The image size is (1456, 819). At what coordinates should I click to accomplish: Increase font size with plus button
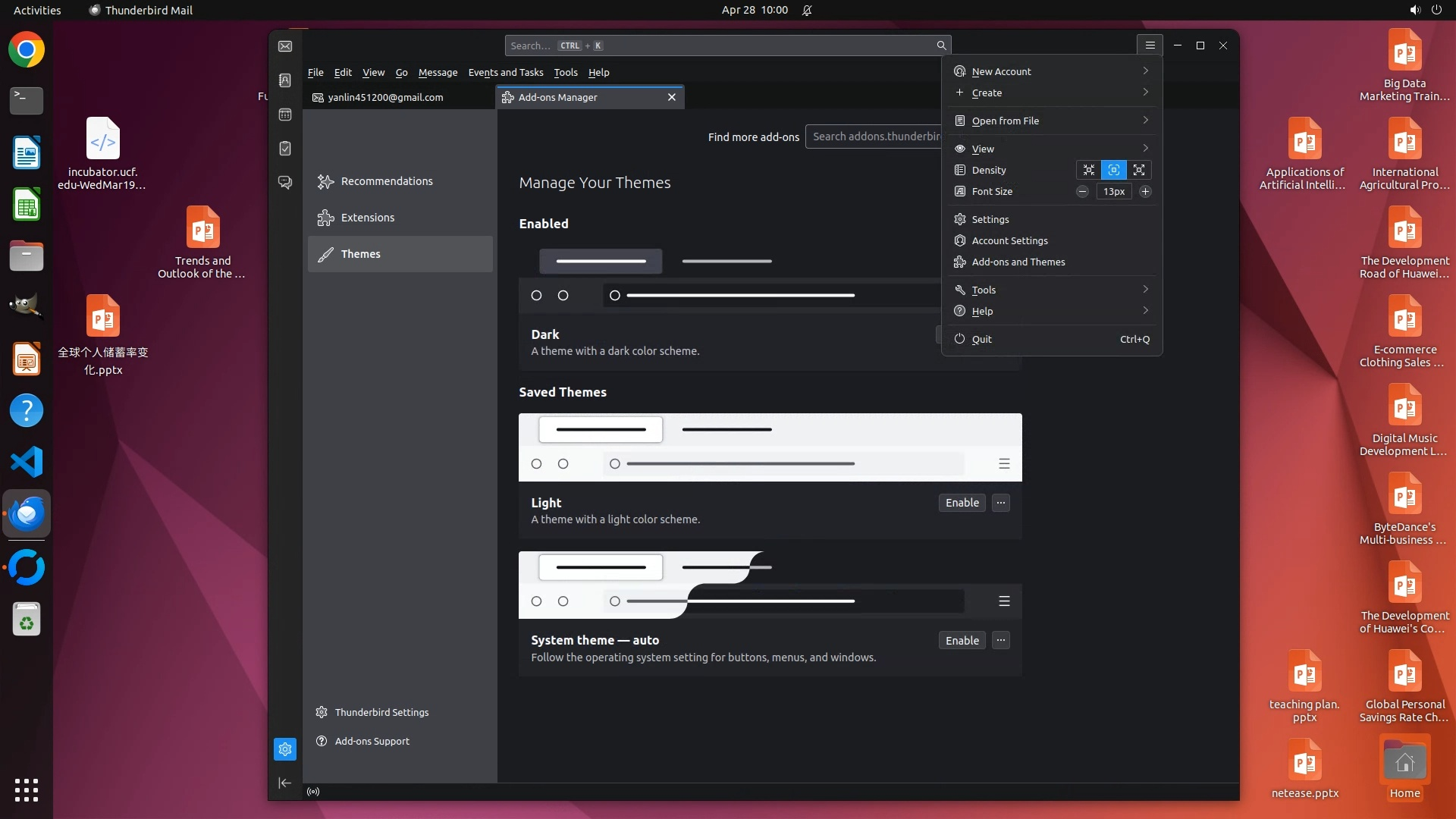tap(1145, 192)
